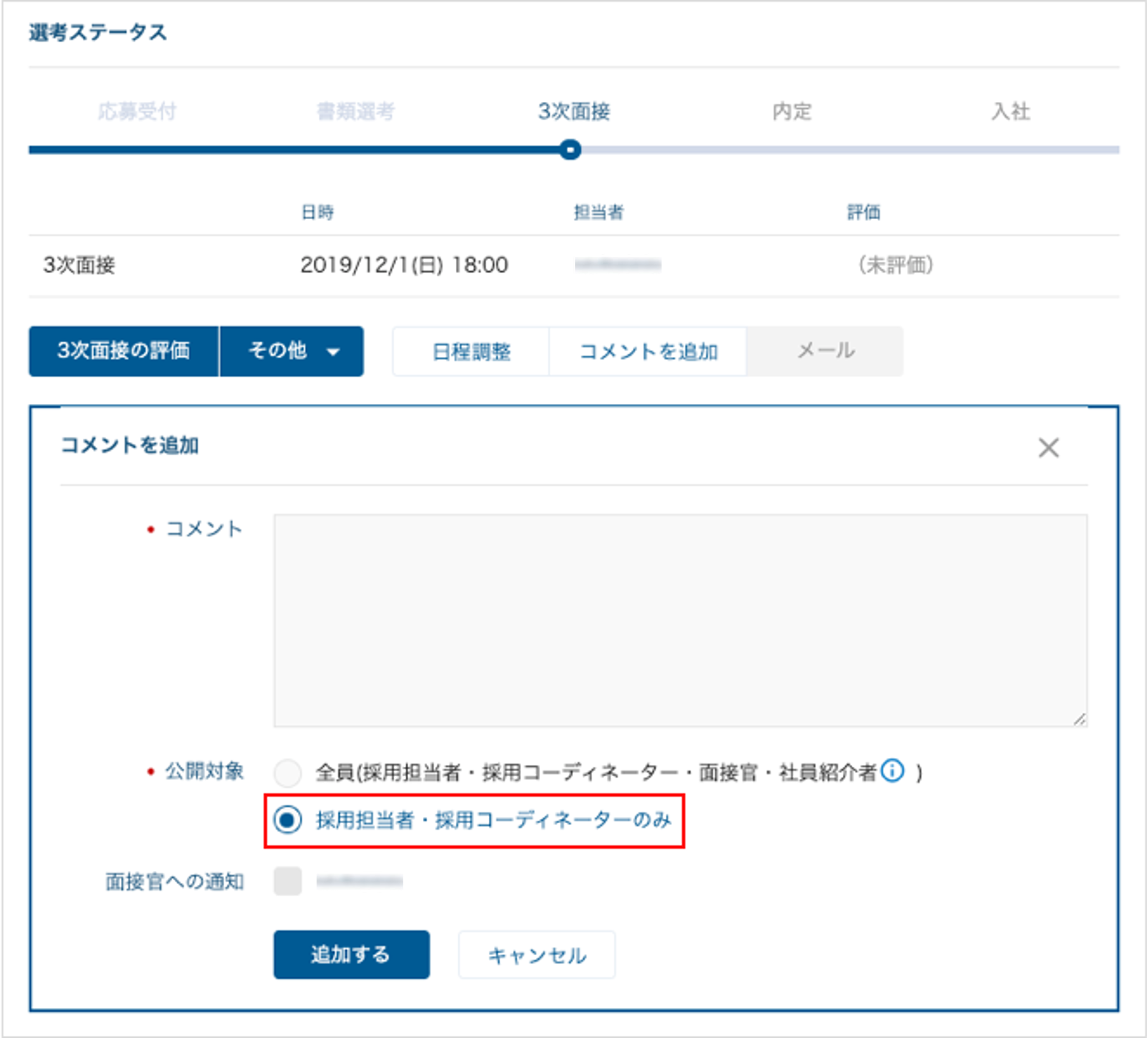
Task: Click the メール button
Action: [x=825, y=351]
